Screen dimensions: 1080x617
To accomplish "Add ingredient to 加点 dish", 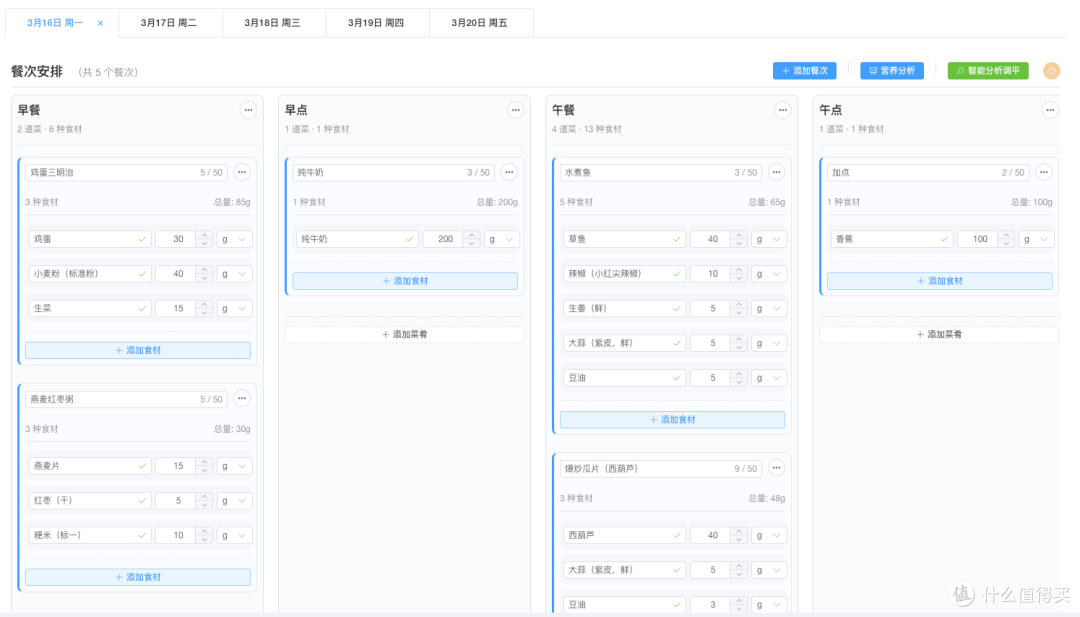I will [939, 281].
